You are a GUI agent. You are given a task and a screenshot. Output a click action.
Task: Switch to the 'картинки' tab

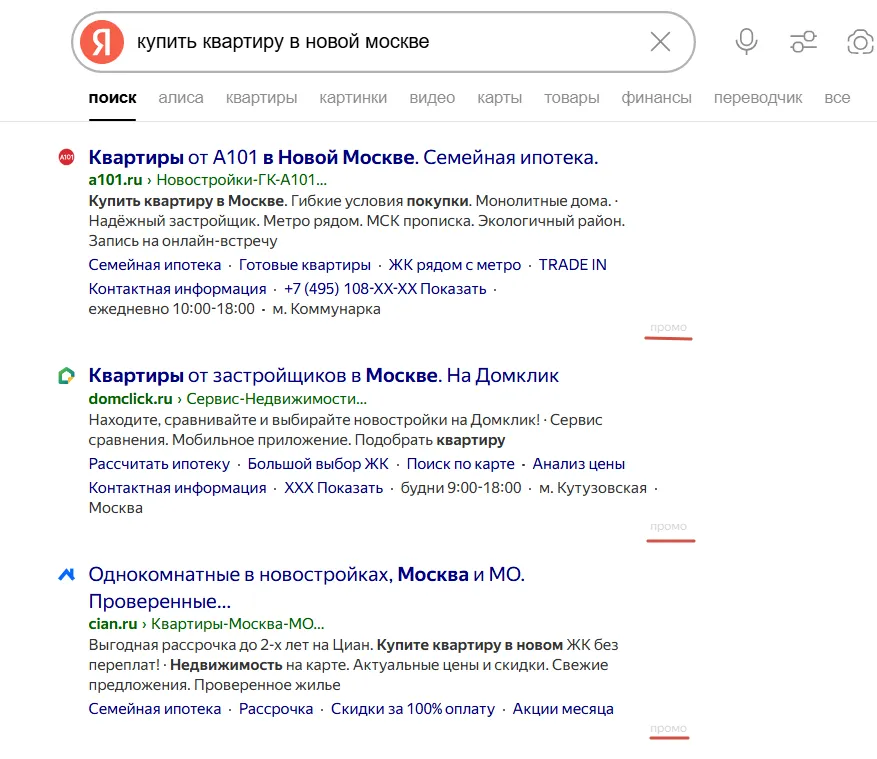pos(353,97)
